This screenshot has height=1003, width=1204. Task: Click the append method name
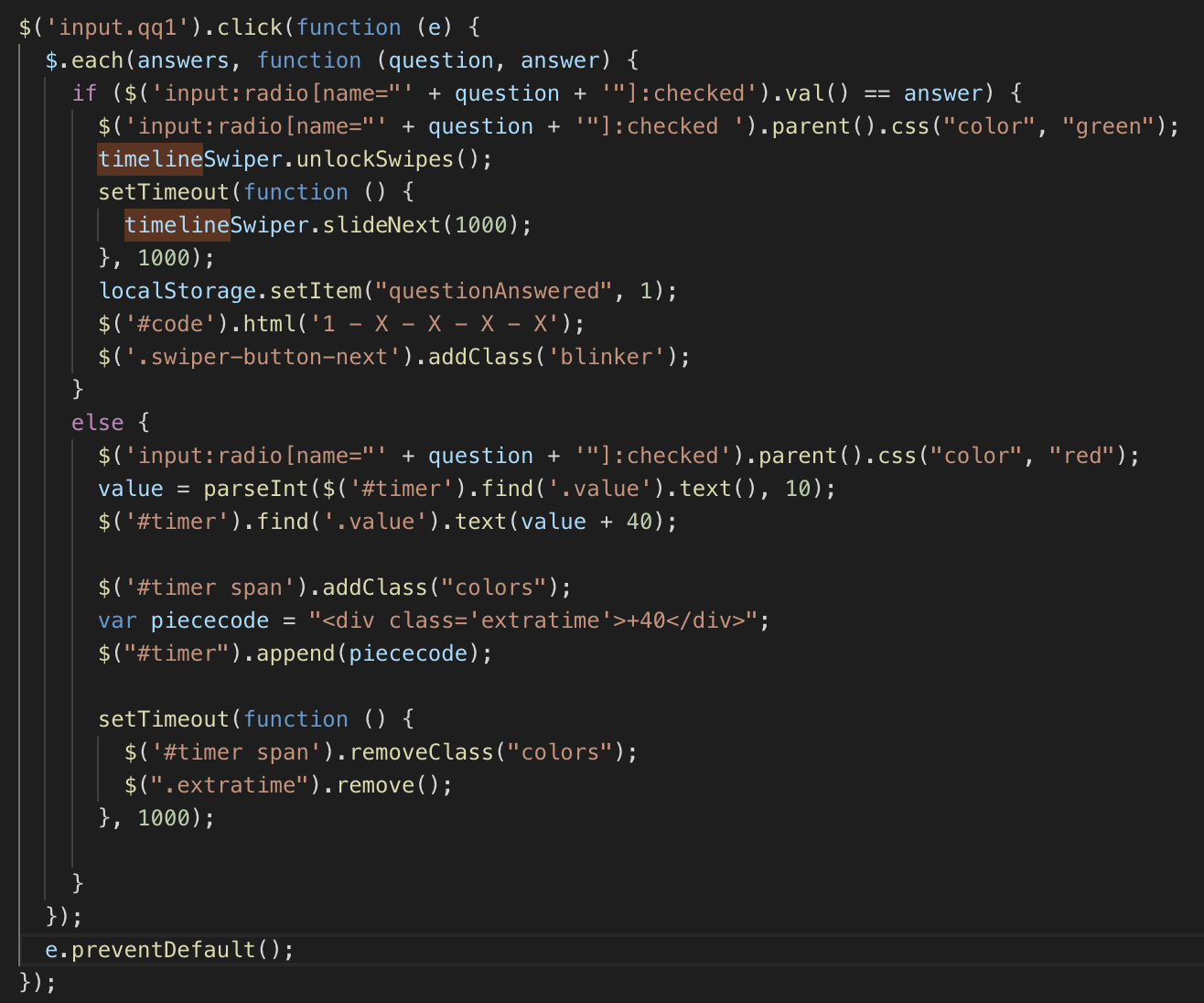(x=296, y=653)
